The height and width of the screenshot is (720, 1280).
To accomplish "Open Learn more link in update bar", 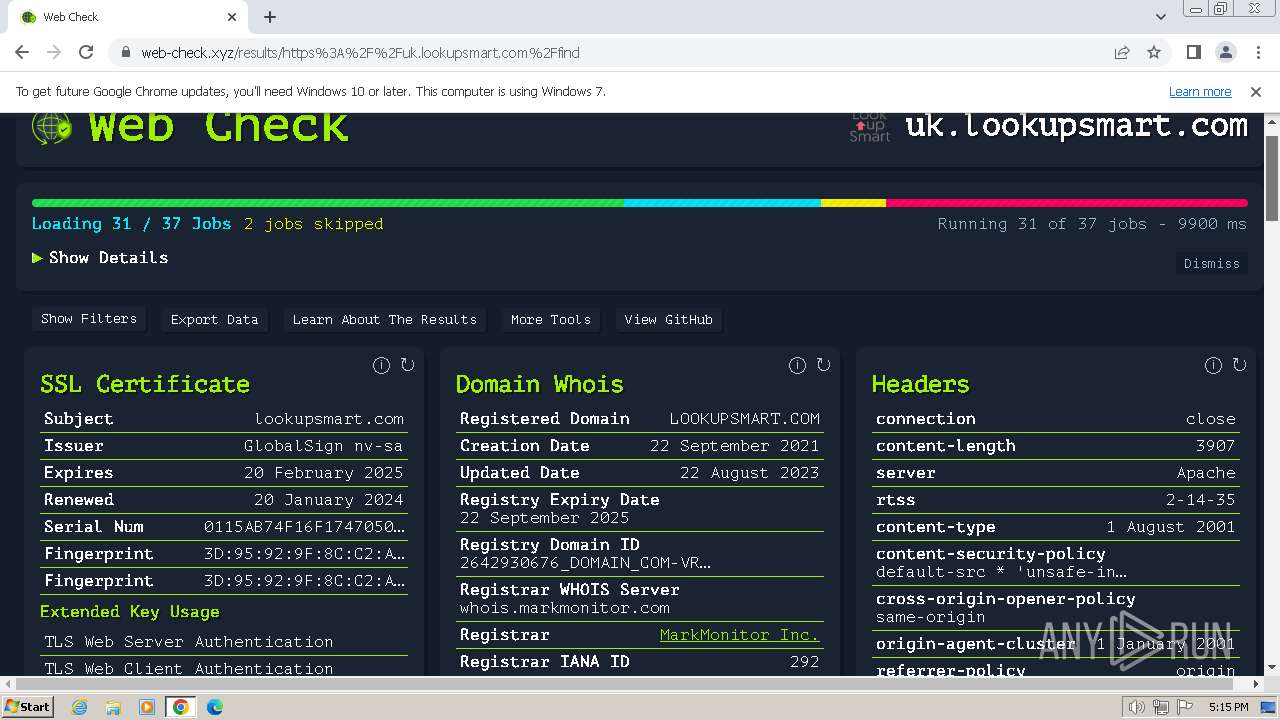I will tap(1200, 91).
